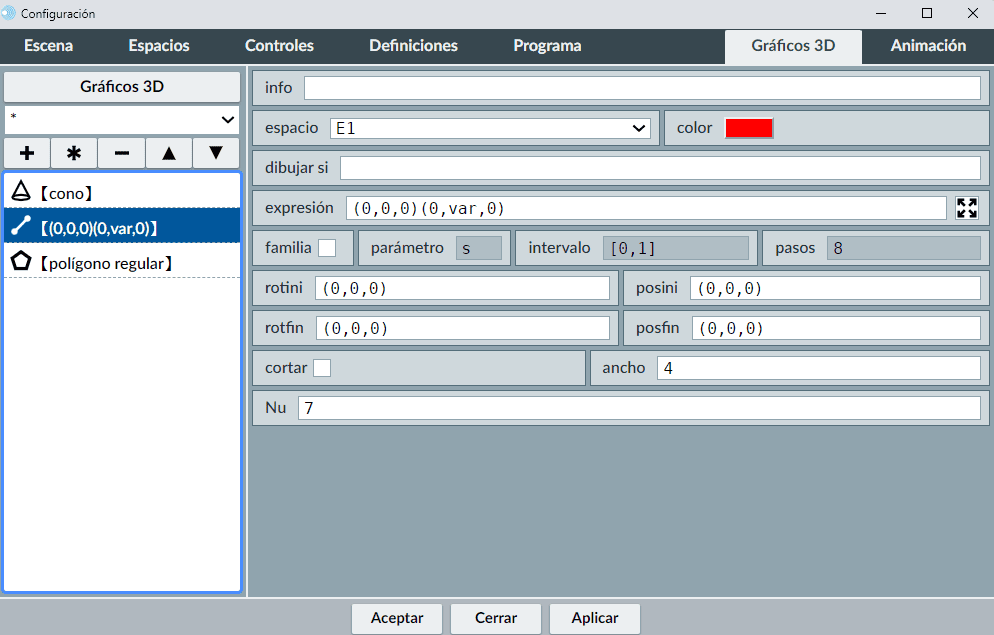Screen dimensions: 994x635
Task: Move selected graphic up with arrow
Action: pos(169,153)
